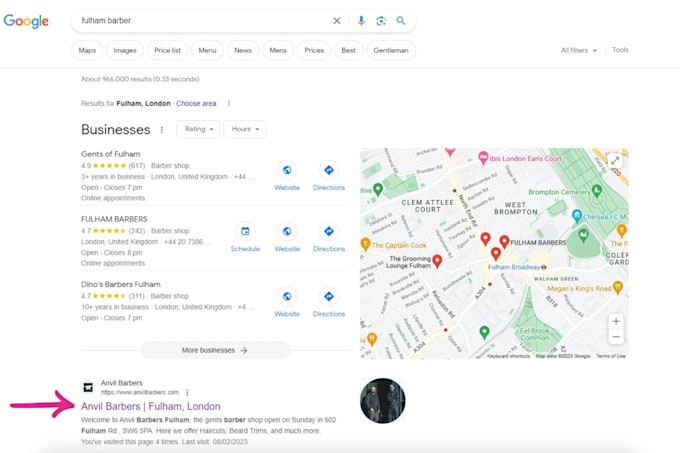Click the ibis London Earls Court map pin
This screenshot has width=680, height=453.
coord(483,158)
